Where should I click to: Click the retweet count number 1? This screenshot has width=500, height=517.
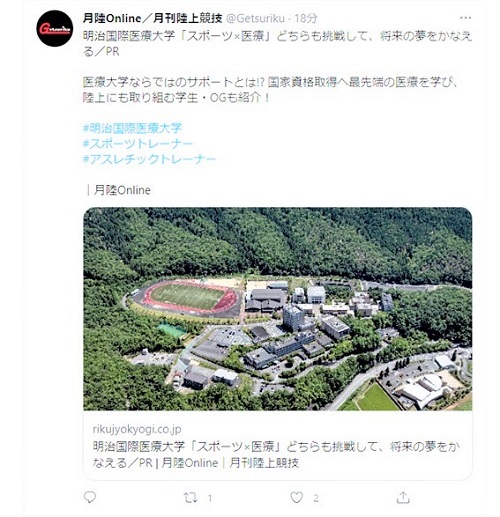tap(210, 498)
